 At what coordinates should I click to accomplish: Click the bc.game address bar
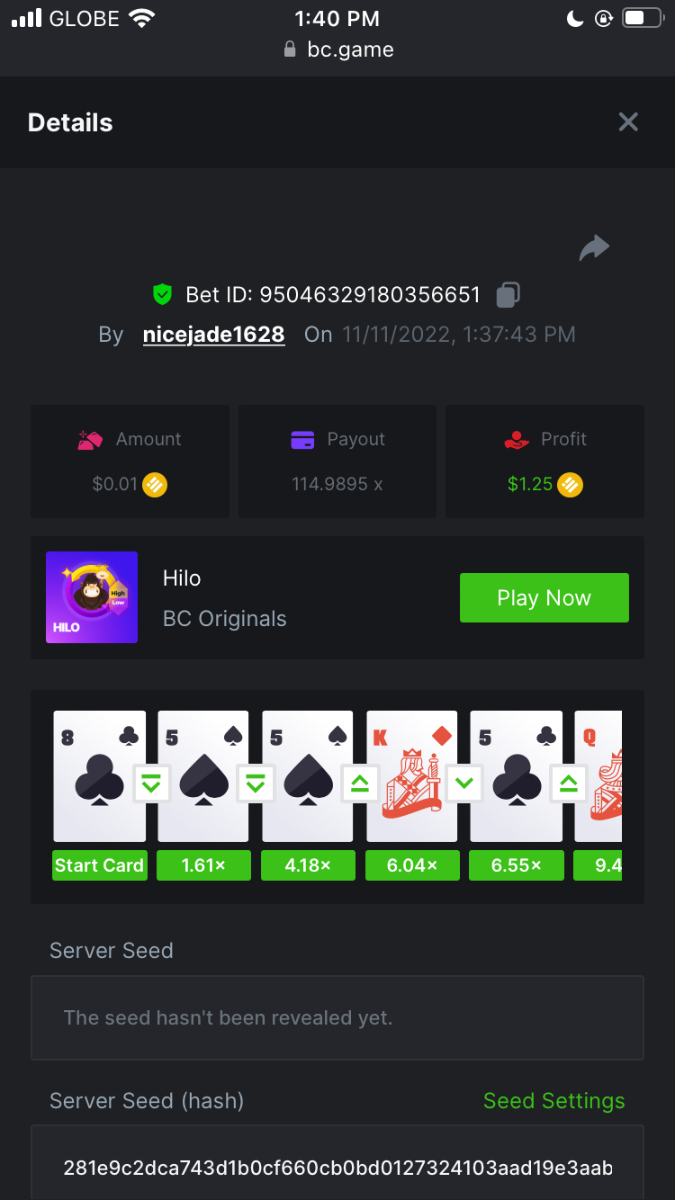pos(338,49)
